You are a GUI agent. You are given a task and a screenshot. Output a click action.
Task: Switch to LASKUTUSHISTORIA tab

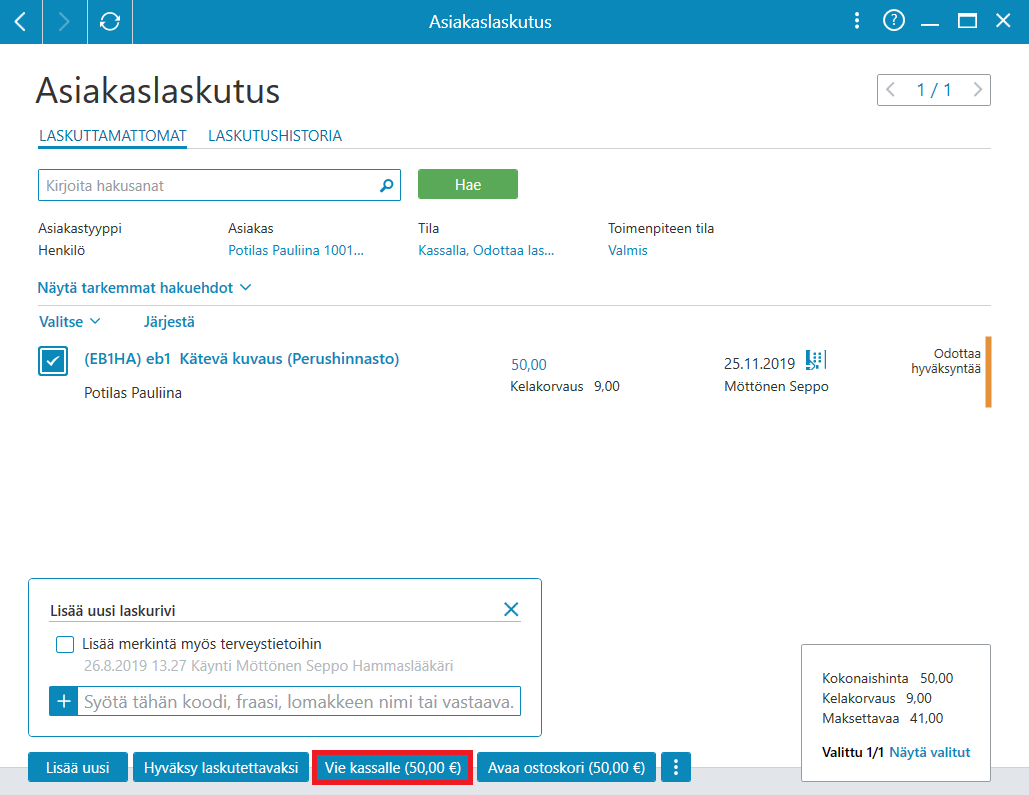point(275,136)
